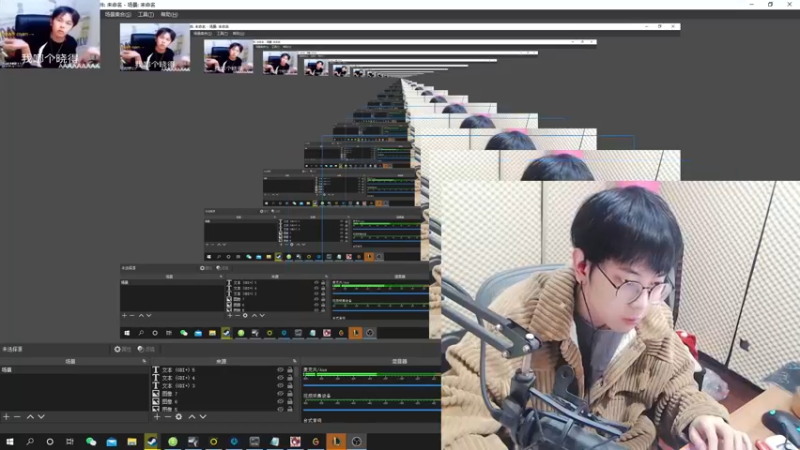800x450 pixels.
Task: Open the 帮助(H) menu in the outermost menu bar
Action: point(169,14)
